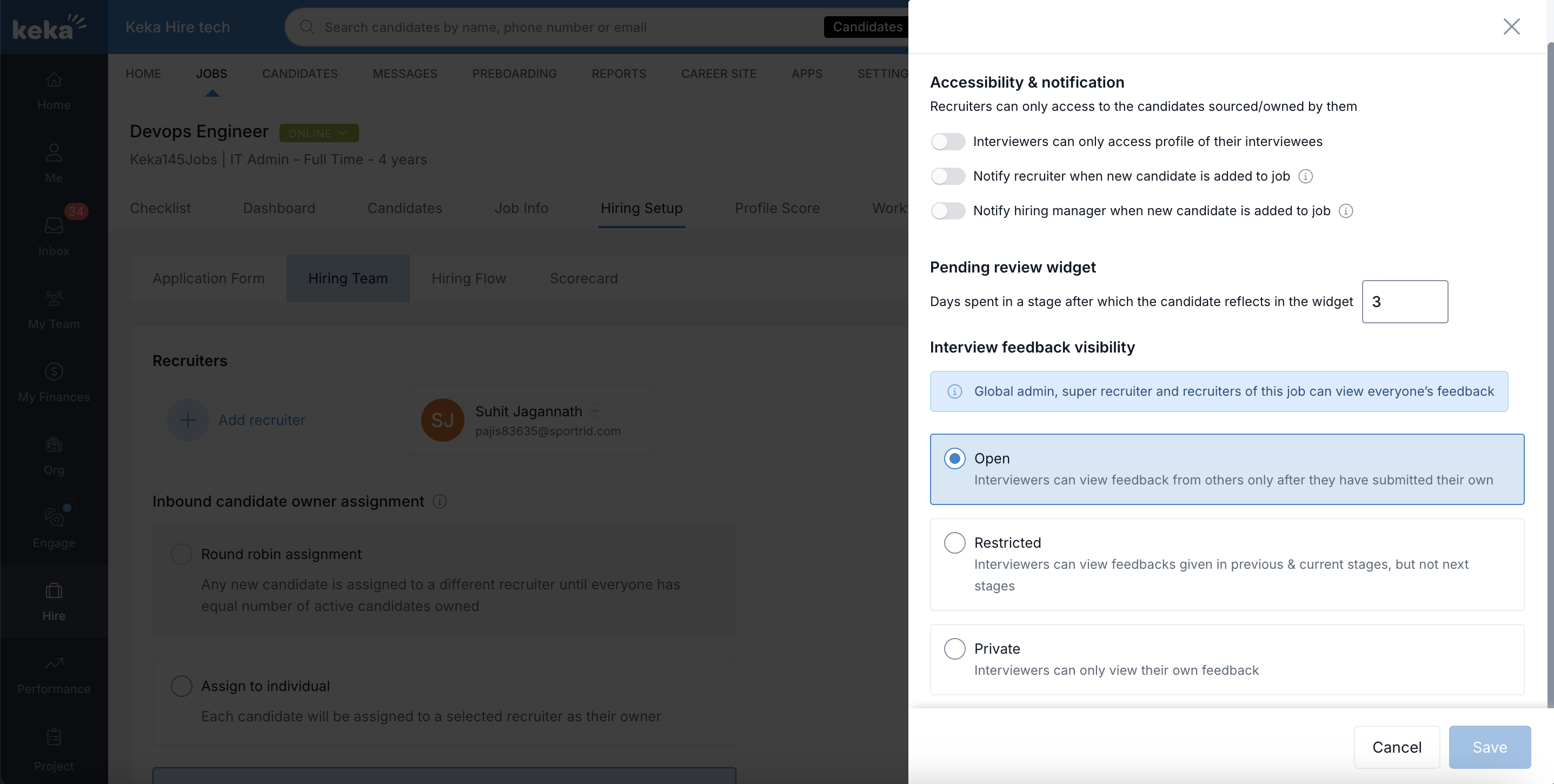
Task: Enable notify hiring manager when candidate is added
Action: (x=948, y=211)
